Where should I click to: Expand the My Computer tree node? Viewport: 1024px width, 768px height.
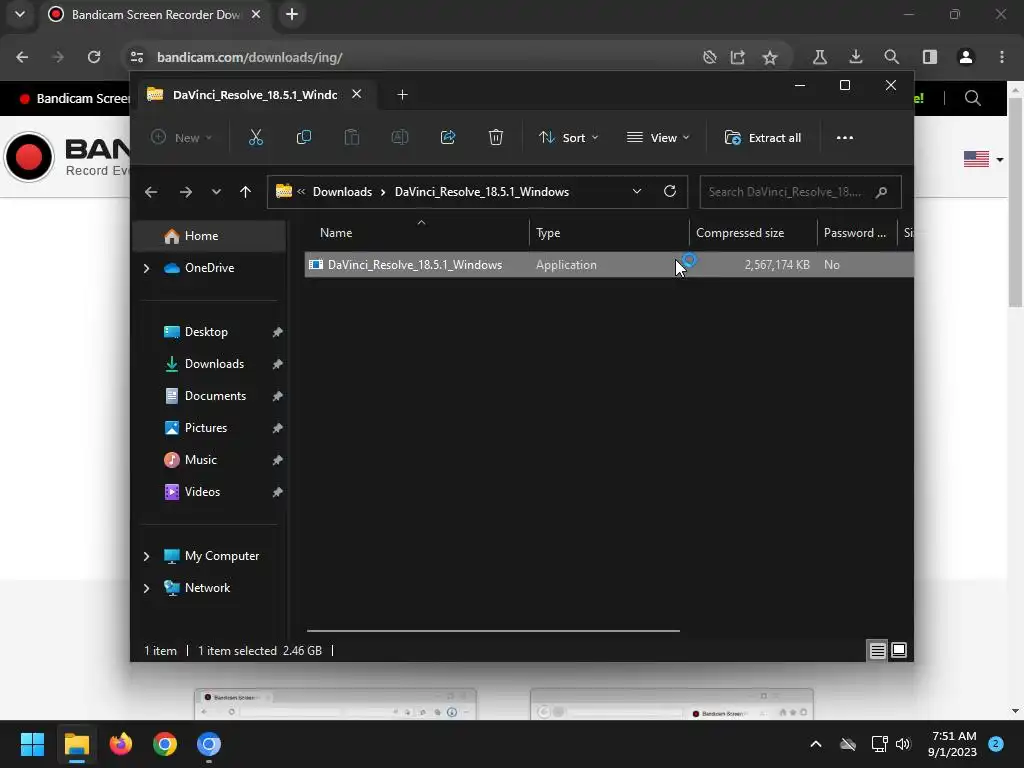click(x=146, y=556)
